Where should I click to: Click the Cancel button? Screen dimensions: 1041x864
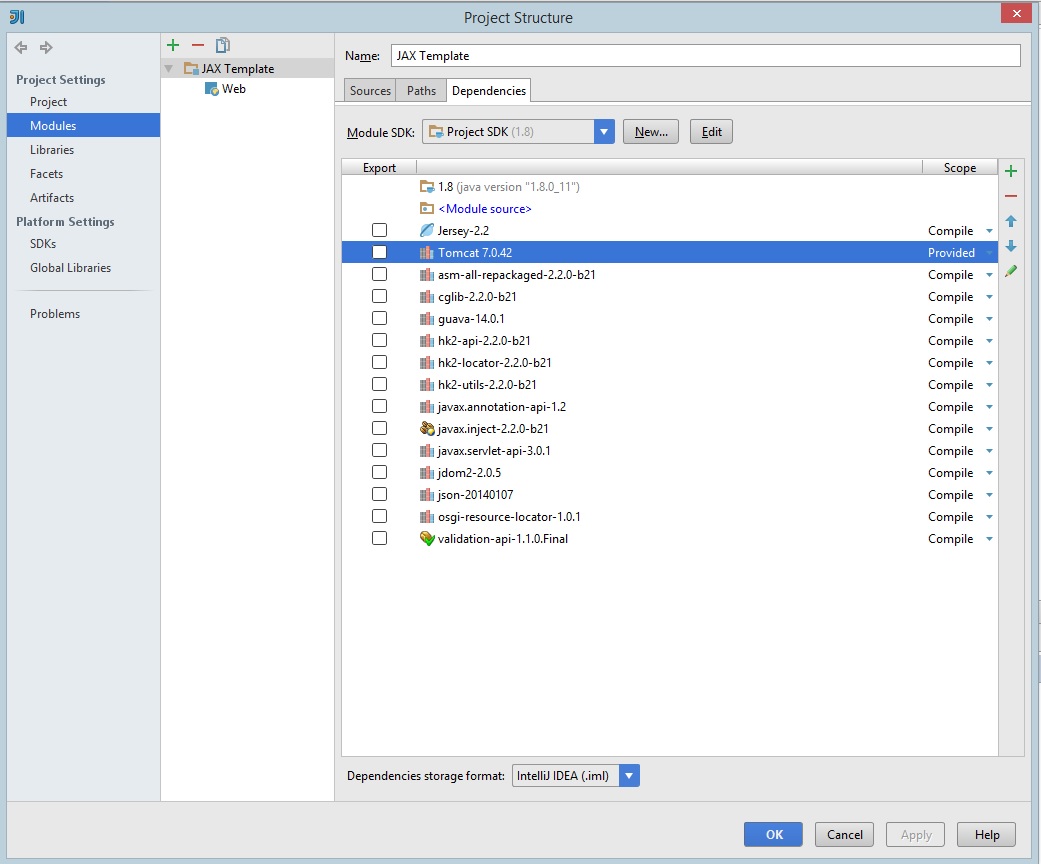click(844, 835)
